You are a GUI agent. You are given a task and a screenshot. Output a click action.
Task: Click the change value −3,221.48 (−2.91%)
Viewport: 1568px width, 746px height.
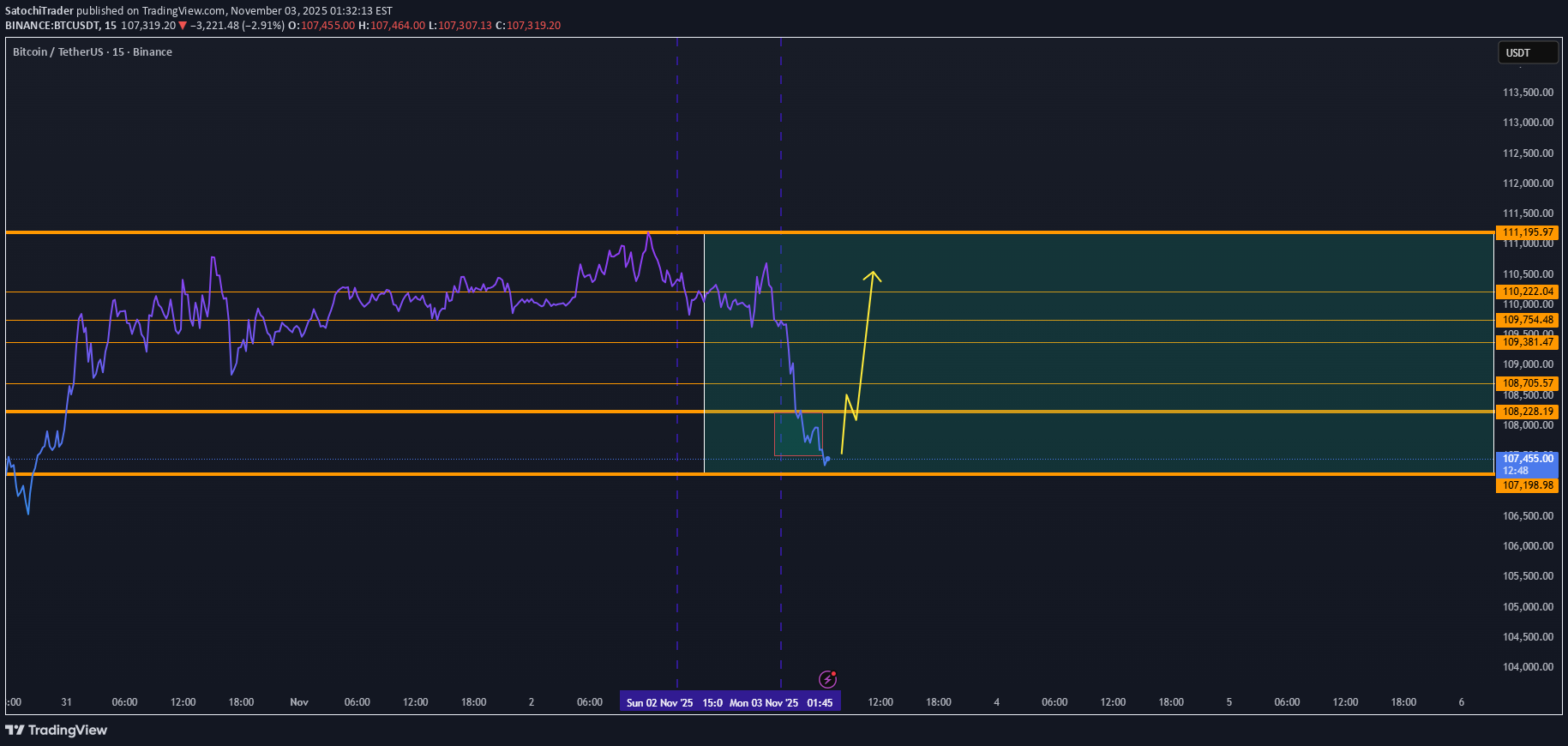point(237,26)
